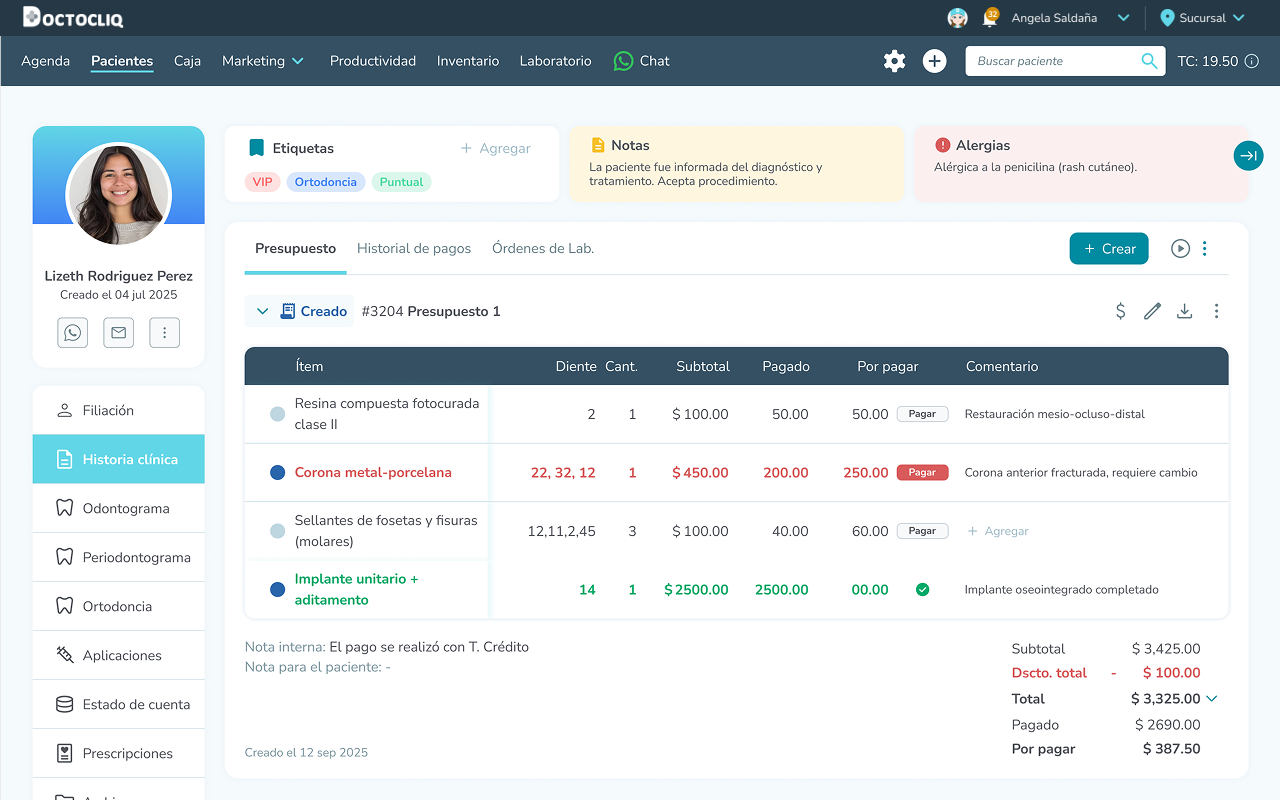Click the plus circle add button

tap(934, 61)
